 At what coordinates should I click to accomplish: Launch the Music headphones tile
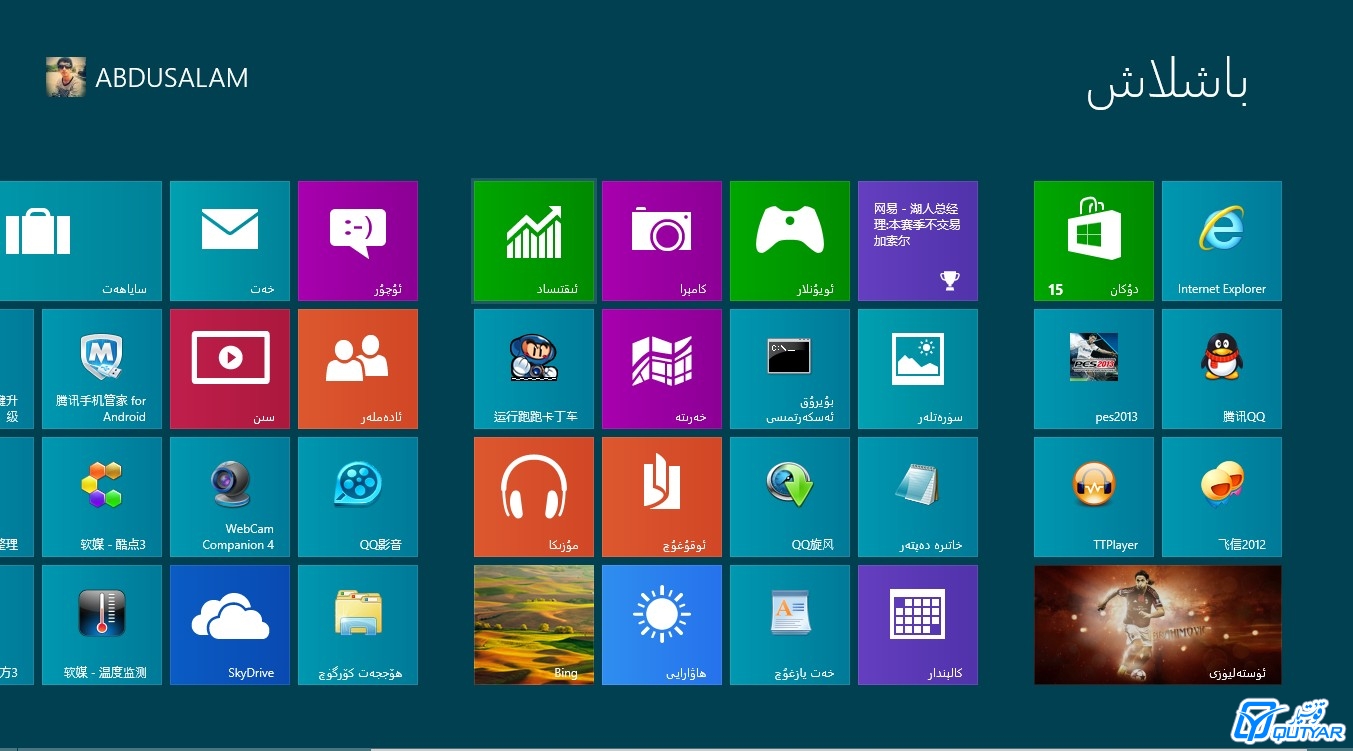click(x=534, y=497)
